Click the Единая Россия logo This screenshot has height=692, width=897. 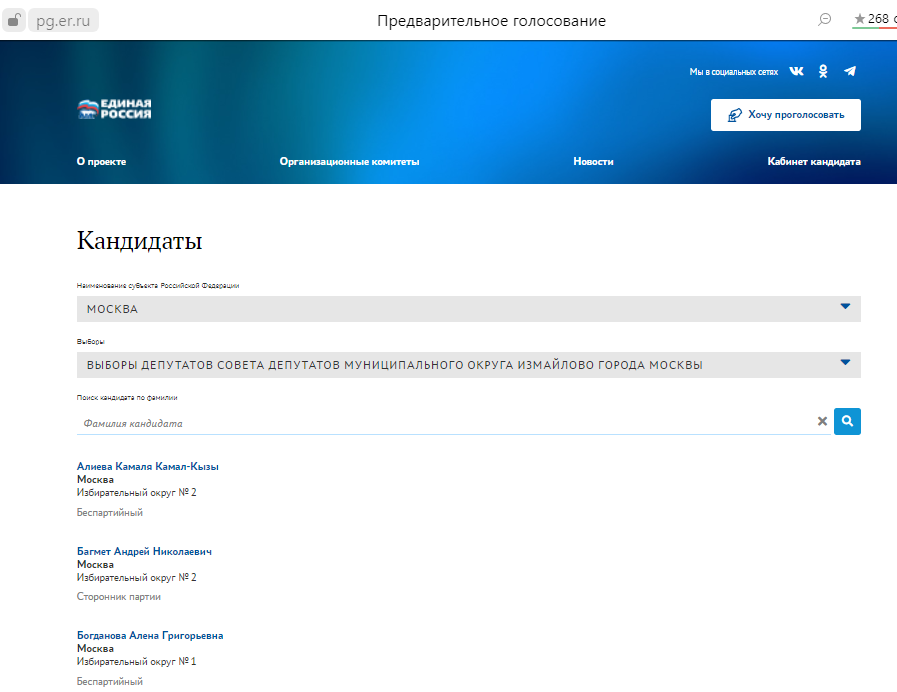[x=114, y=109]
